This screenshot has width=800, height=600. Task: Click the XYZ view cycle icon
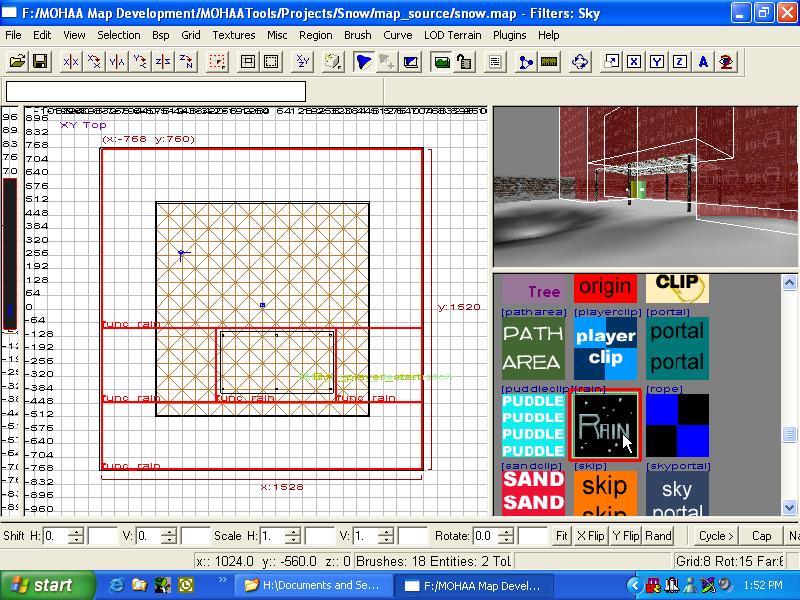point(303,62)
